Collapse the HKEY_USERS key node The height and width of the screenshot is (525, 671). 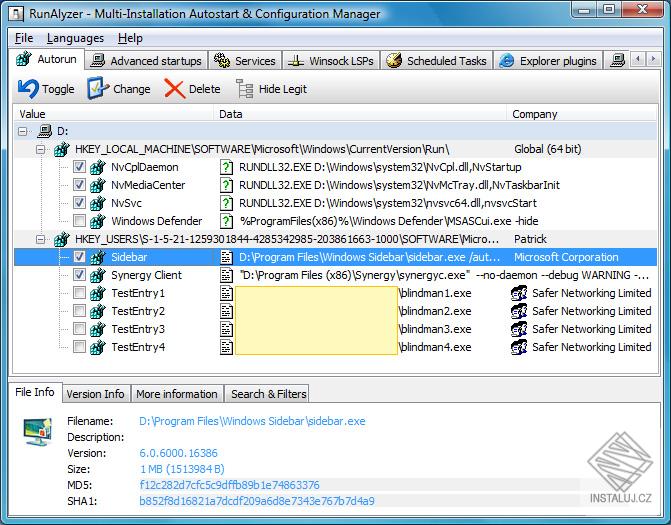pyautogui.click(x=41, y=239)
